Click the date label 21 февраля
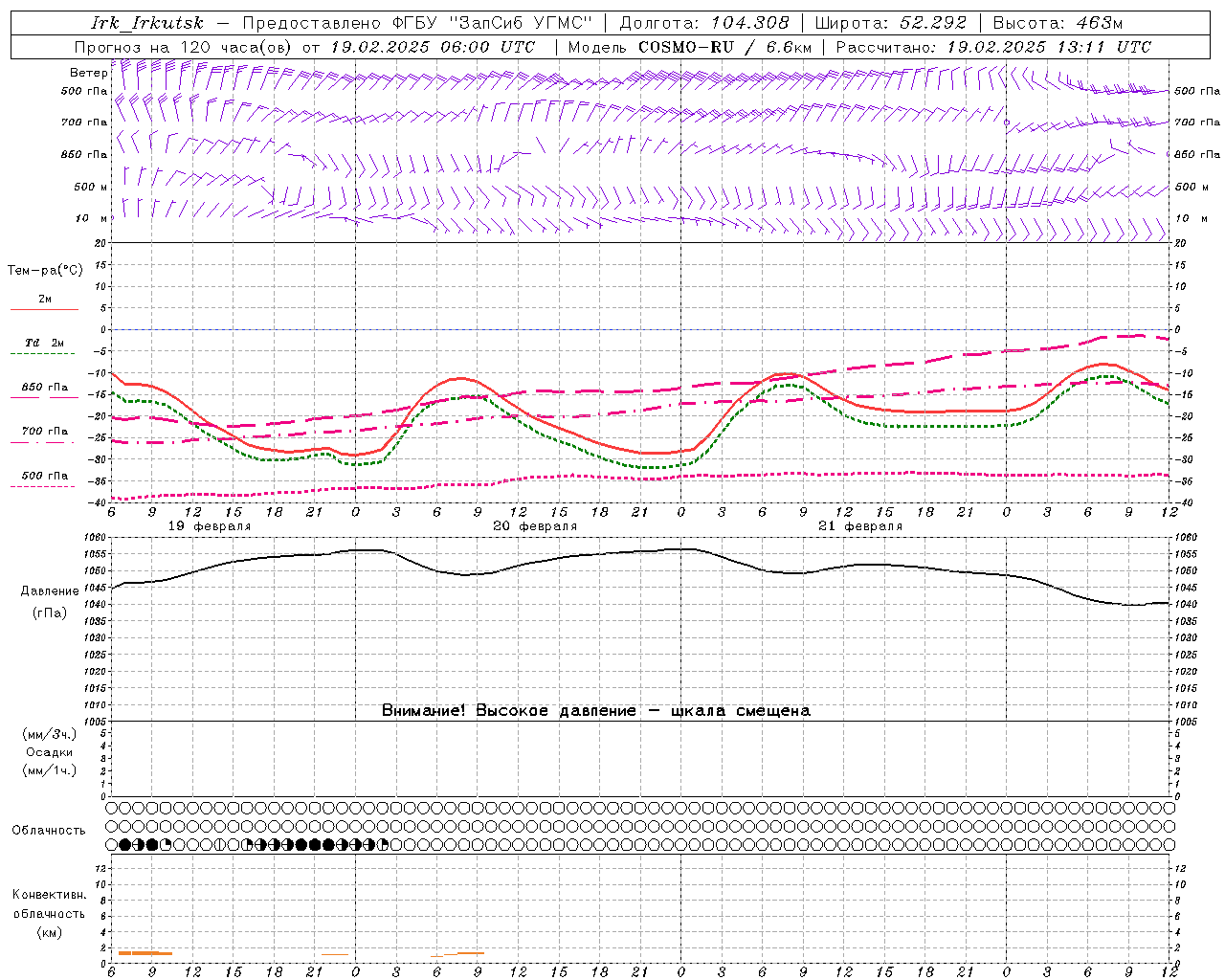The width and height of the screenshot is (1225, 980). (860, 526)
